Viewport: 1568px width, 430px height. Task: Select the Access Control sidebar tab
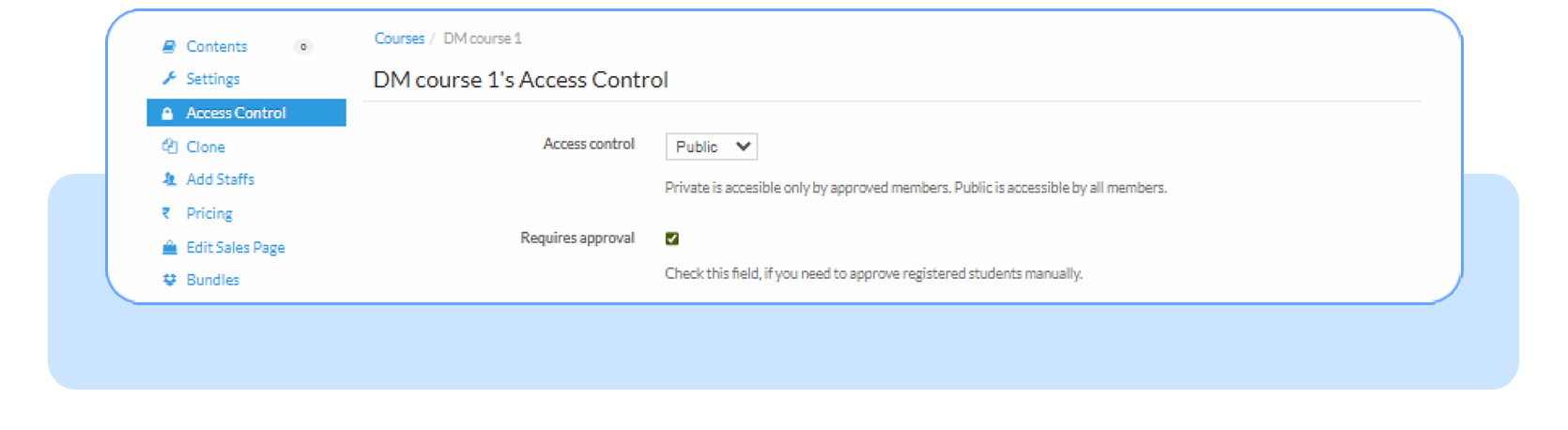click(236, 113)
